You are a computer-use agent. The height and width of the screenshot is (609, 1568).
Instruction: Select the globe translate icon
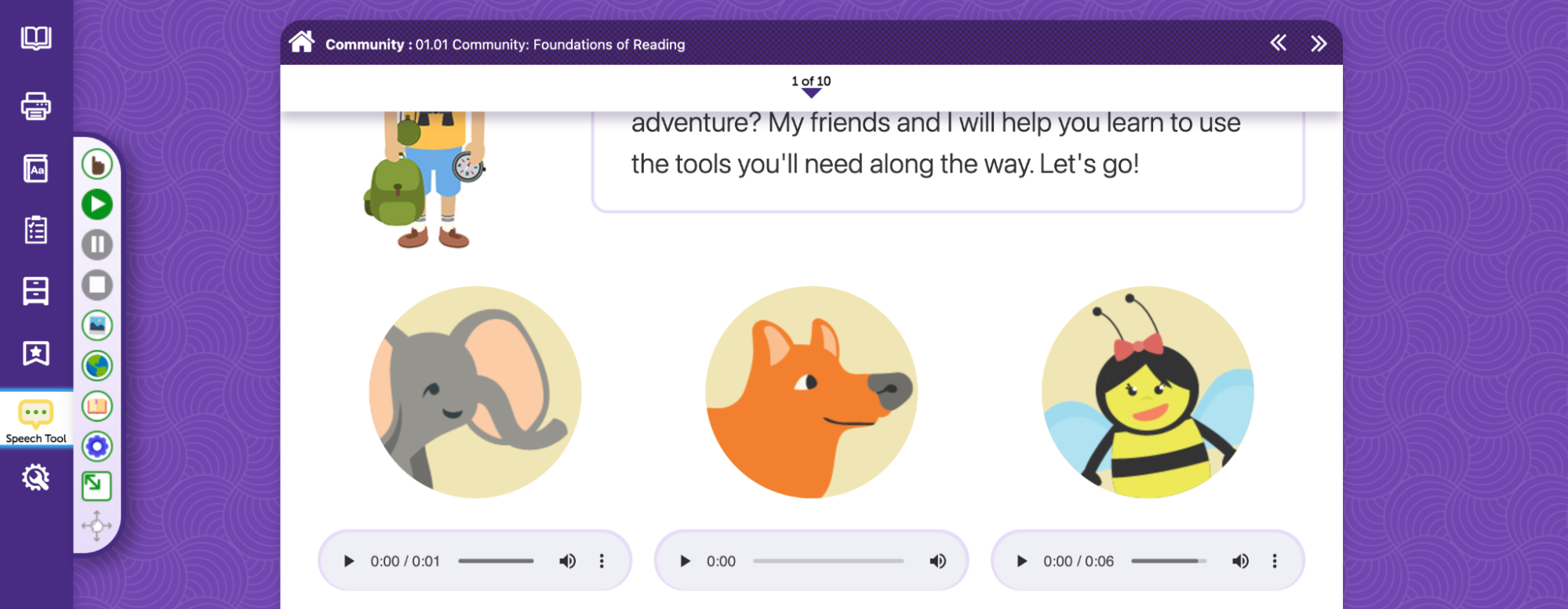point(97,366)
